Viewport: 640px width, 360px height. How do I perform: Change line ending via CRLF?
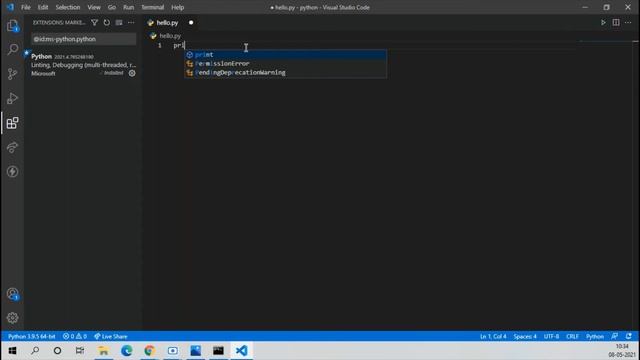pos(572,336)
